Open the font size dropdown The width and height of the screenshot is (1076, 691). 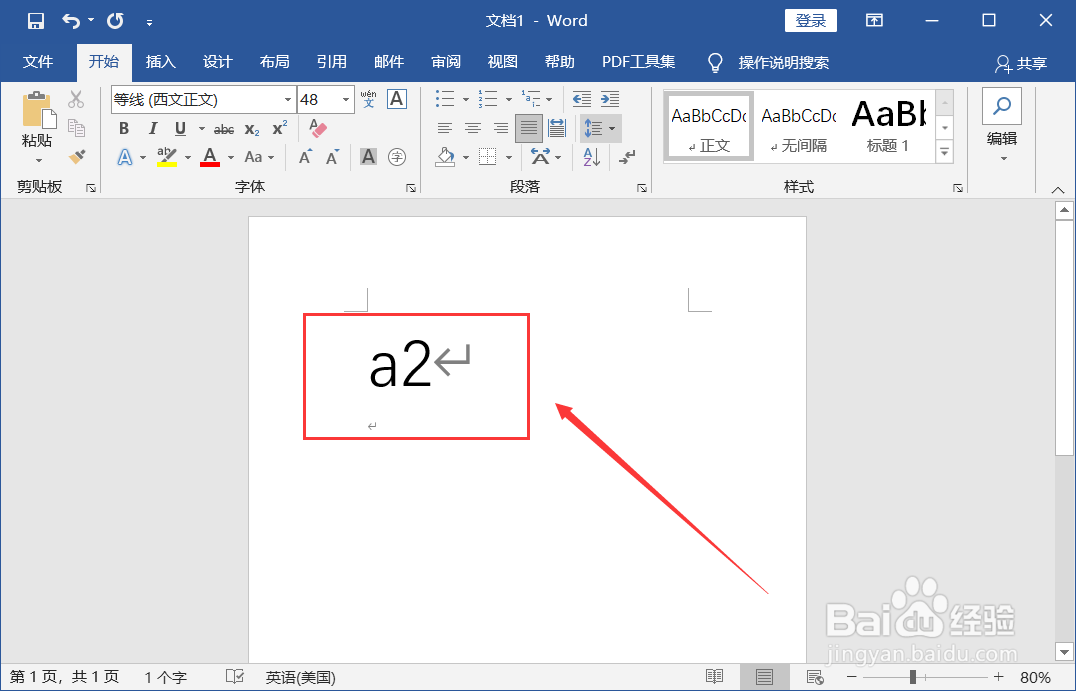point(346,100)
